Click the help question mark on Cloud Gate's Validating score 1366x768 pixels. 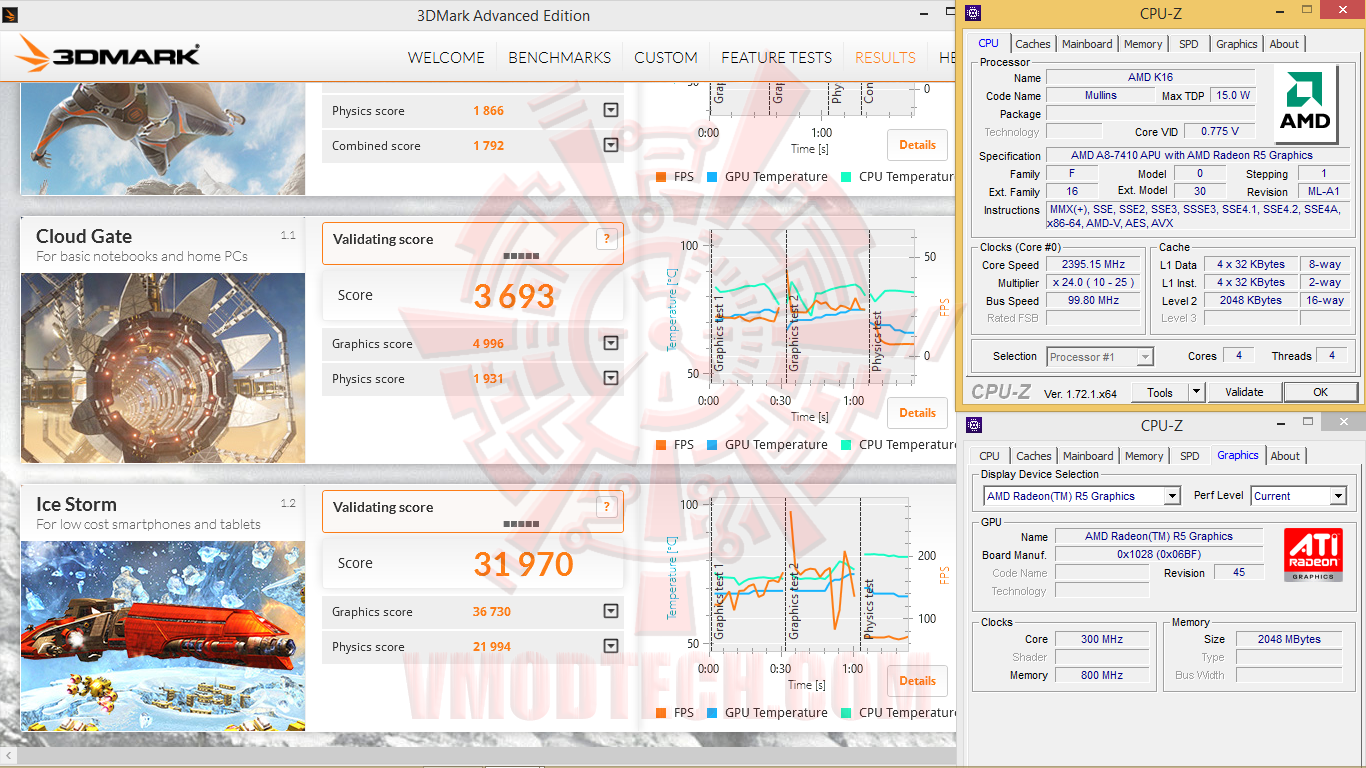(606, 239)
